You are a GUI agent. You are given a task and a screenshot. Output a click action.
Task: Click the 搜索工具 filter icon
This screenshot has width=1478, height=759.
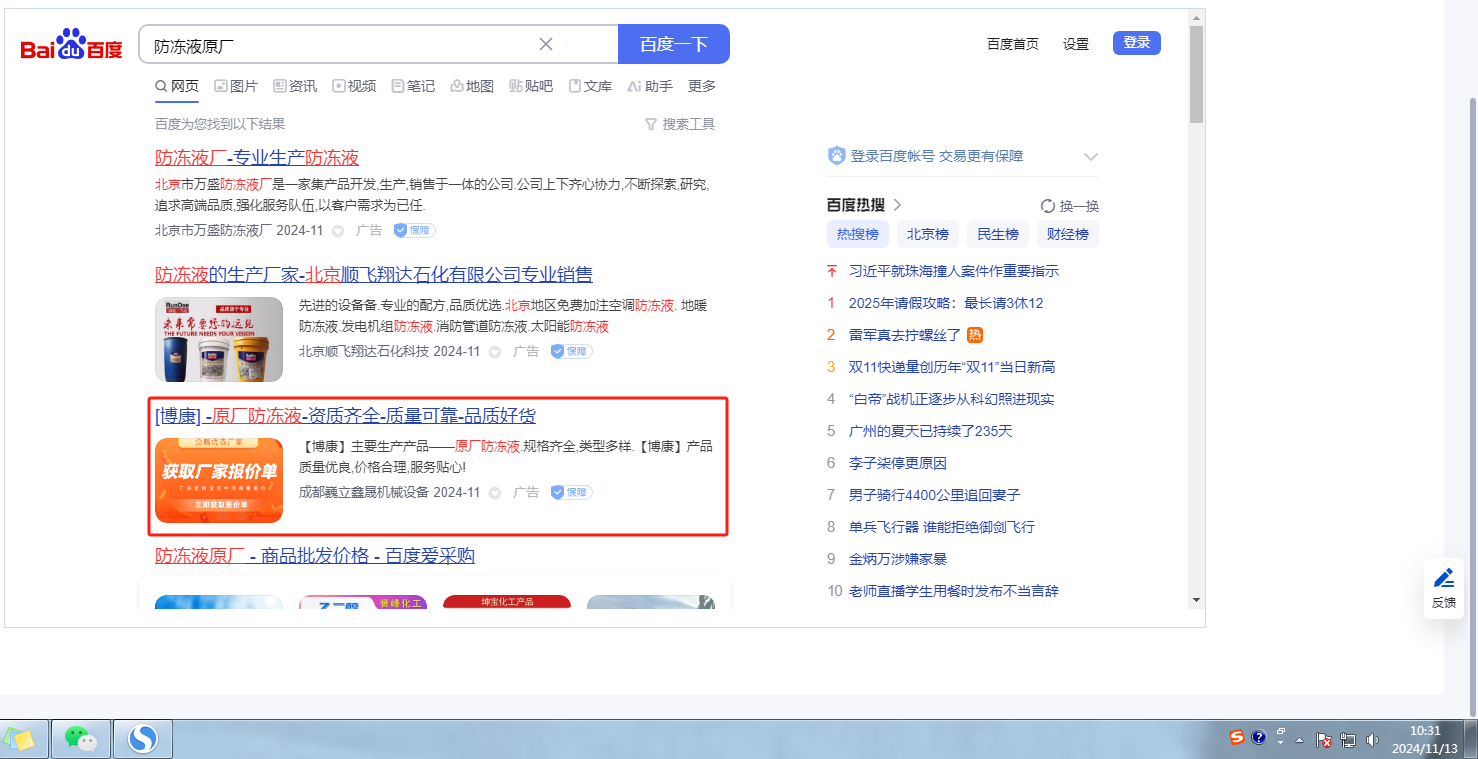(x=651, y=124)
